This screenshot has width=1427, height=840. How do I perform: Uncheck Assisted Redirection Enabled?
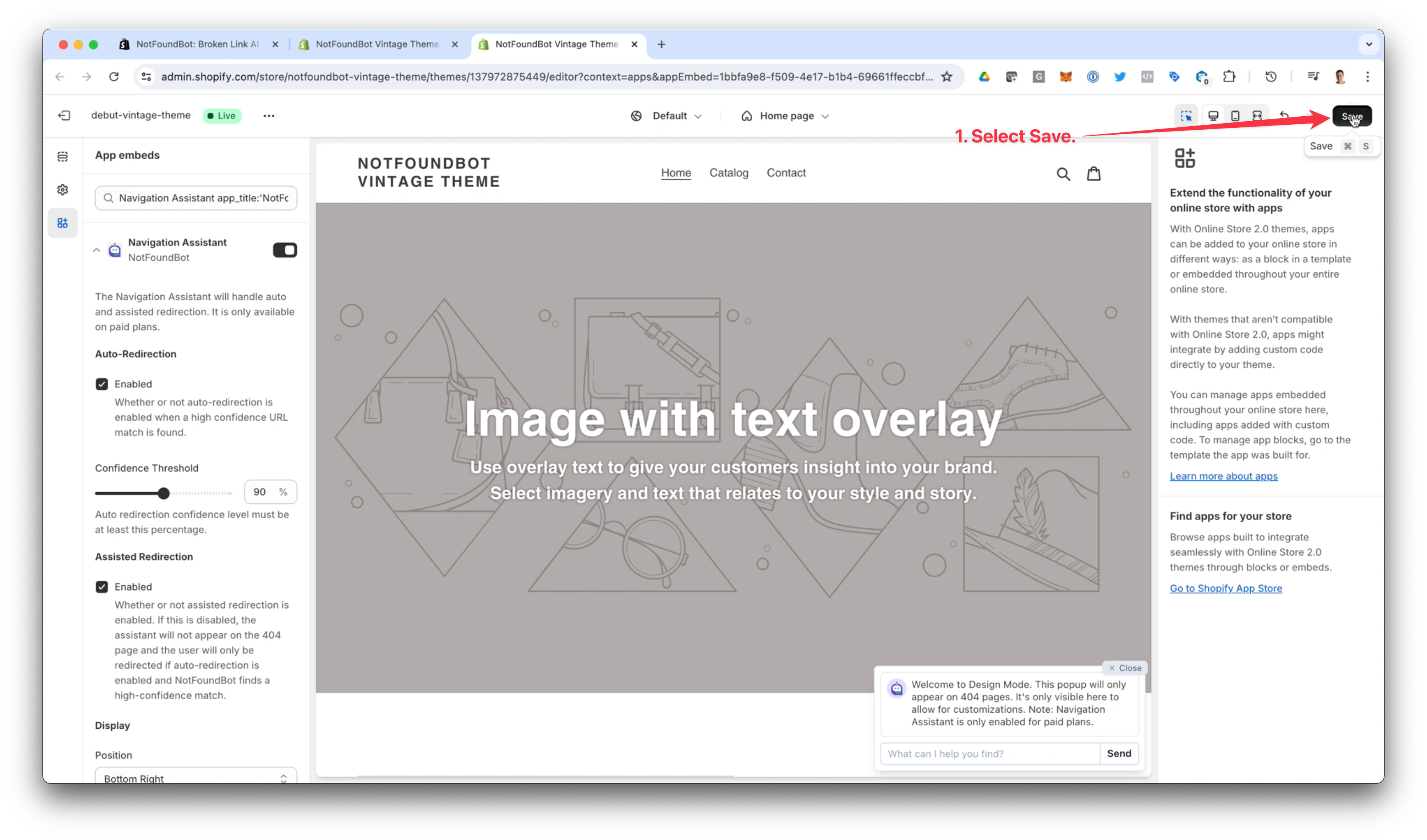pyautogui.click(x=102, y=586)
